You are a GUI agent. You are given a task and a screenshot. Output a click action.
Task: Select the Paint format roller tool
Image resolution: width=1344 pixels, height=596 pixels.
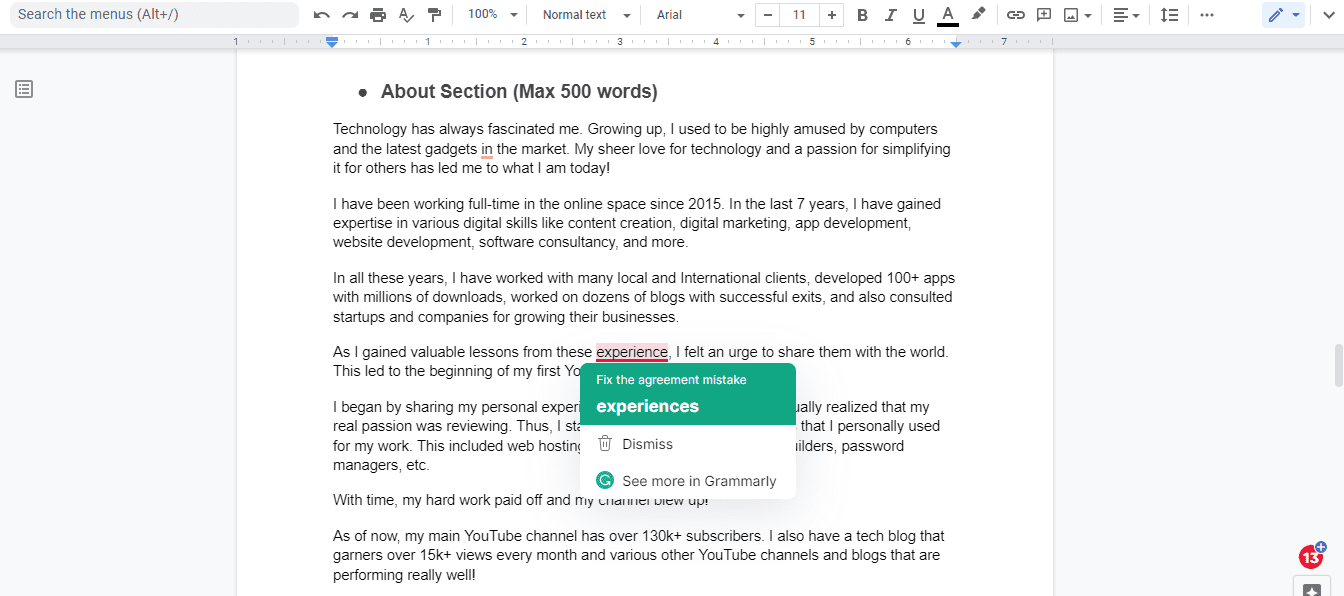[x=434, y=15]
